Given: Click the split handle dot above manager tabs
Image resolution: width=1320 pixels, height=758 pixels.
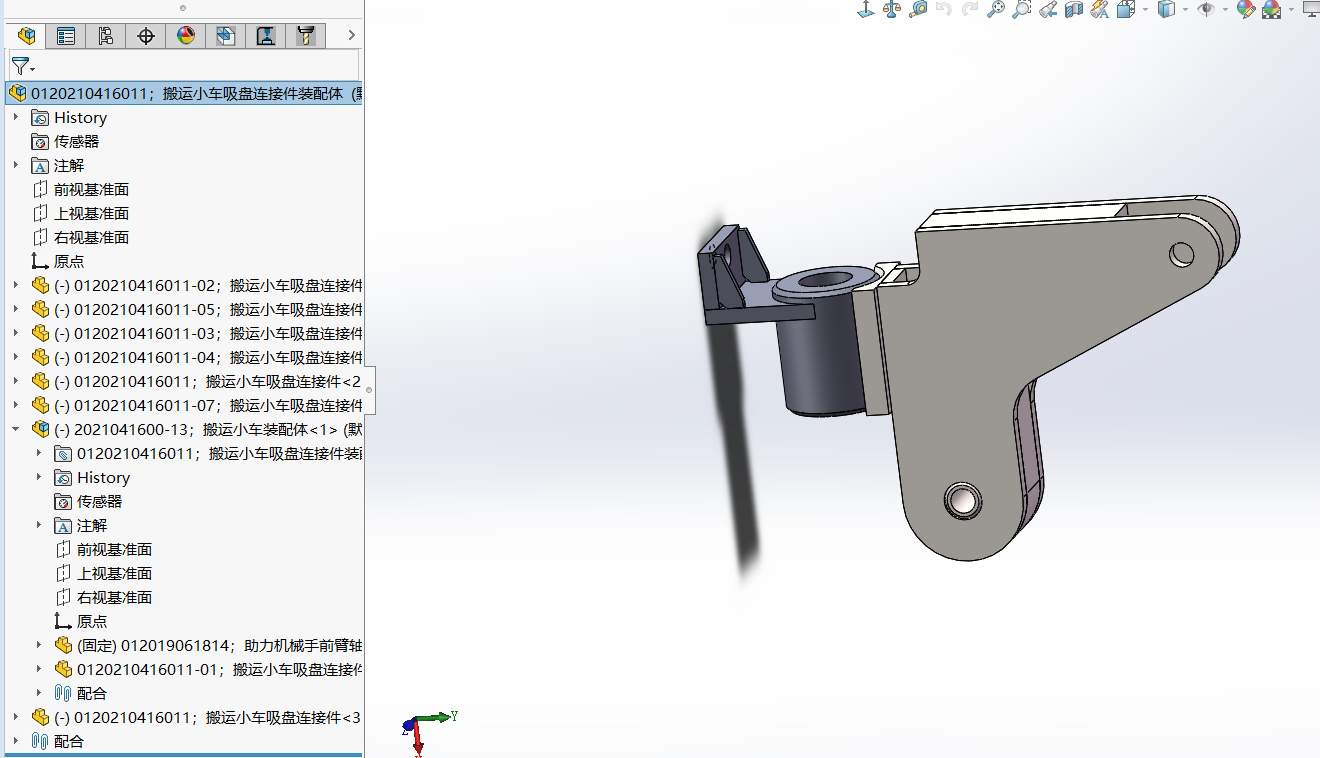Looking at the screenshot, I should (x=182, y=7).
